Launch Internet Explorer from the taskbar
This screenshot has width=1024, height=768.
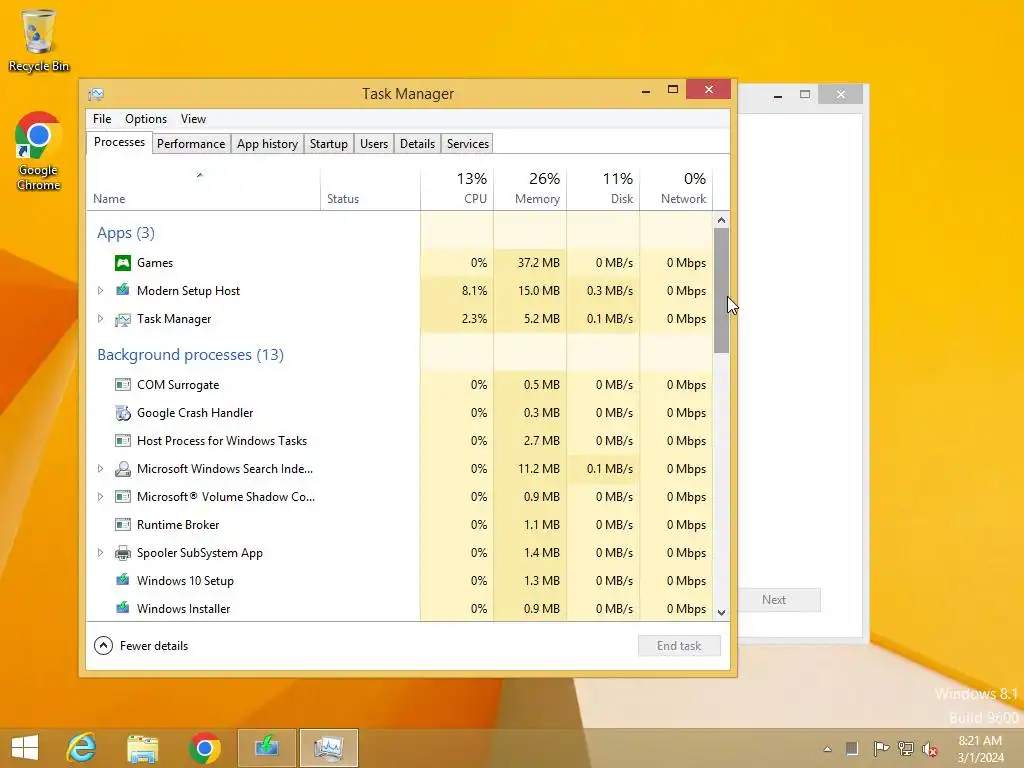click(x=81, y=748)
